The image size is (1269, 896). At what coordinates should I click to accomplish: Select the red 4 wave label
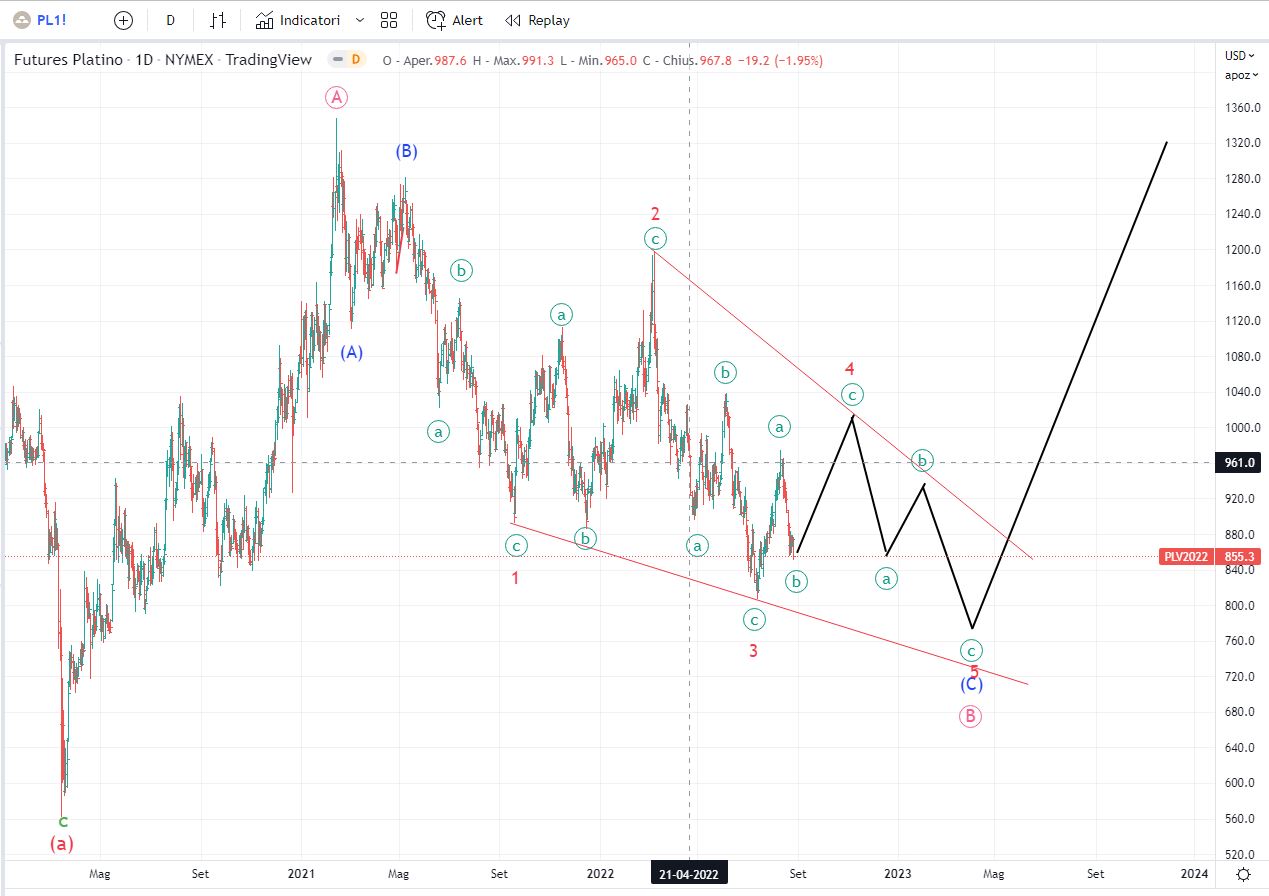pos(849,369)
